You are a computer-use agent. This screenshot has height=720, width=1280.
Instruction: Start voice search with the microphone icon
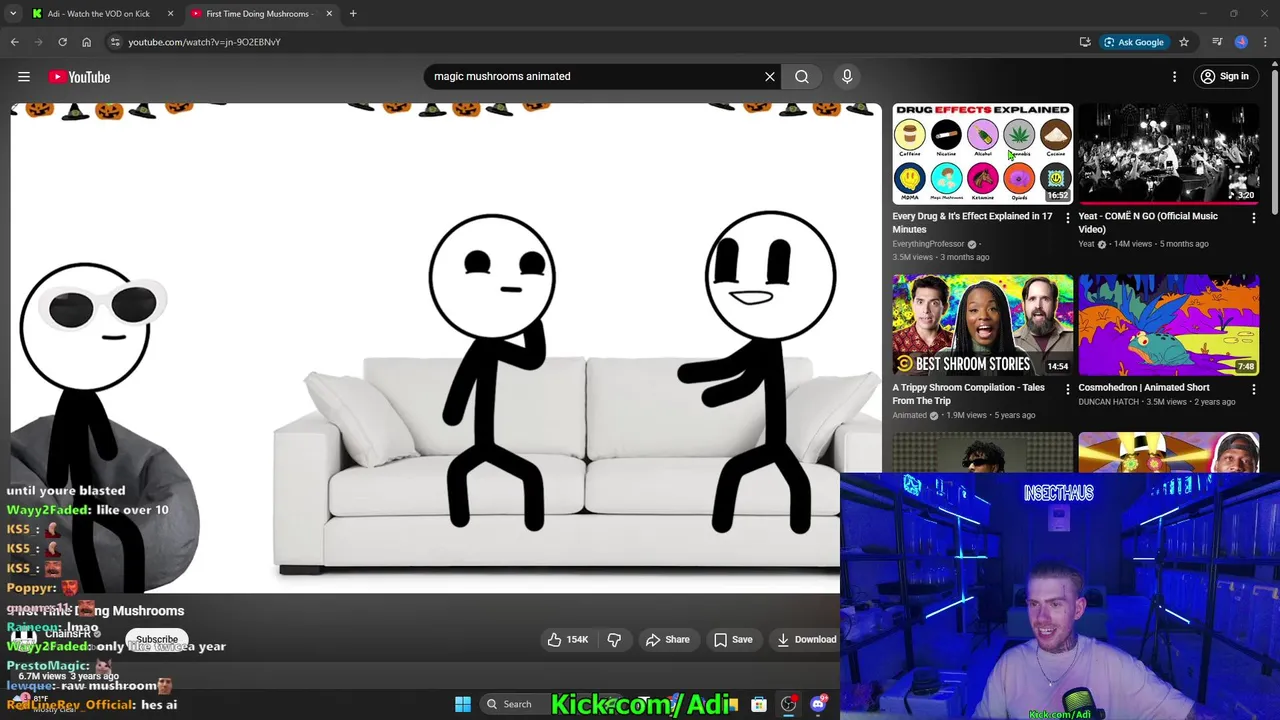(x=847, y=76)
